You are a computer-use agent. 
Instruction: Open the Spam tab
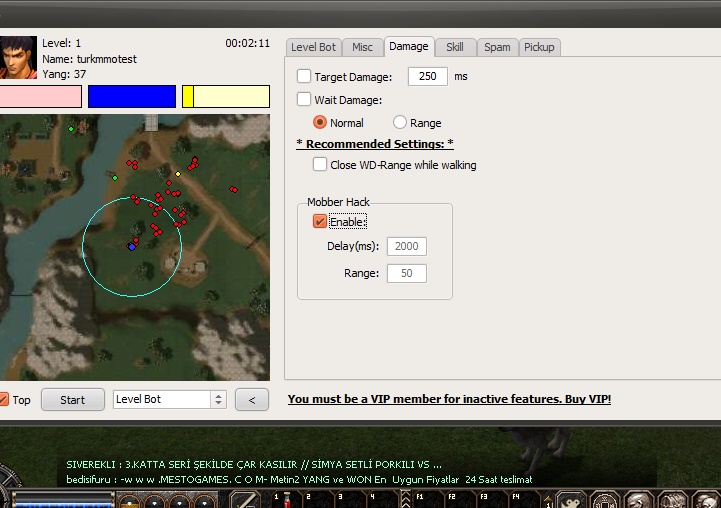497,47
